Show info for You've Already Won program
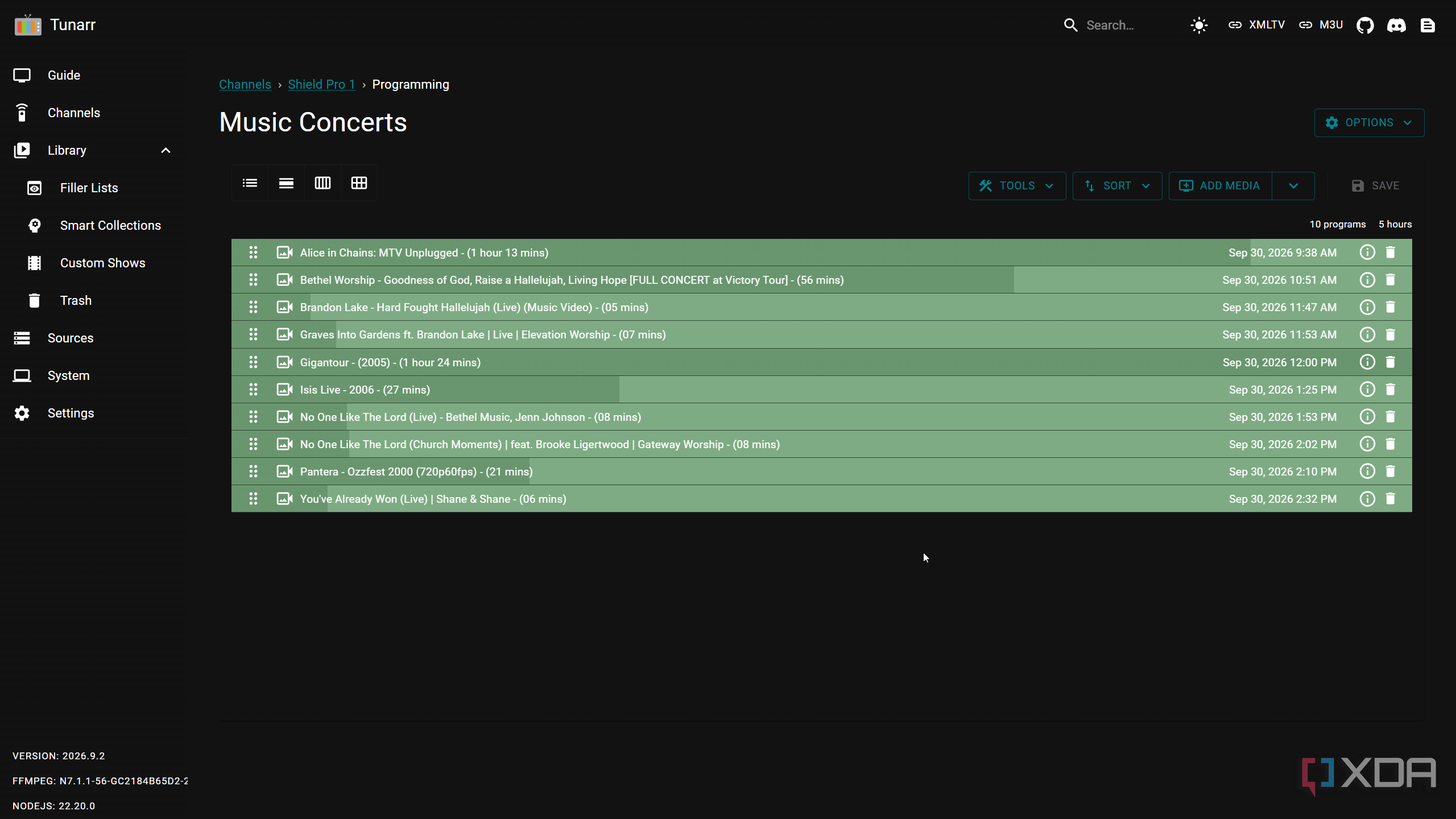 [1367, 499]
